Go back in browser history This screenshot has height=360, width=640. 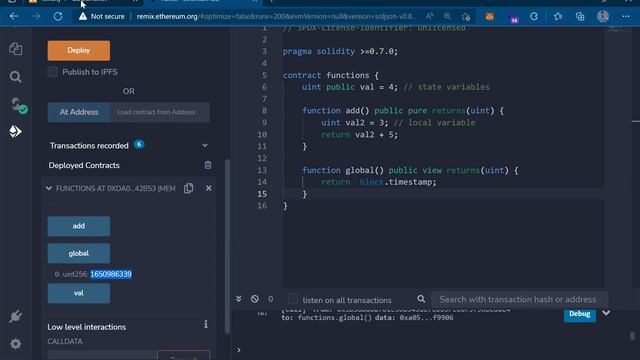[13, 16]
